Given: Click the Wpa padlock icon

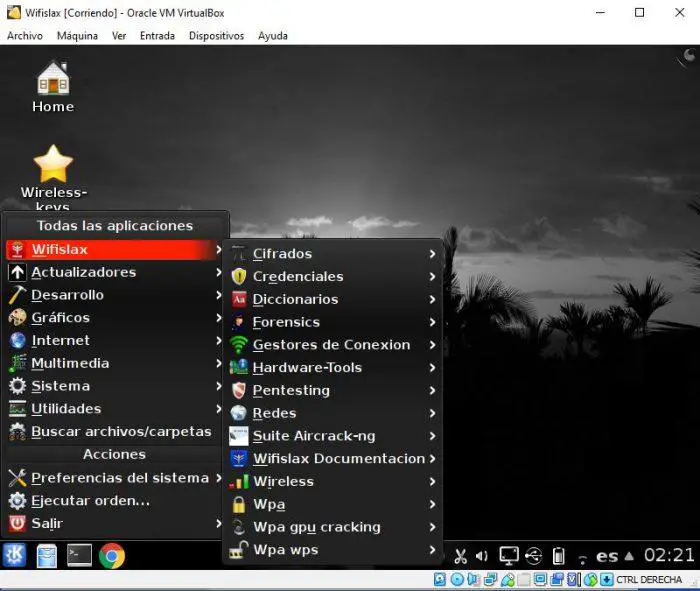Looking at the screenshot, I should pyautogui.click(x=239, y=504).
